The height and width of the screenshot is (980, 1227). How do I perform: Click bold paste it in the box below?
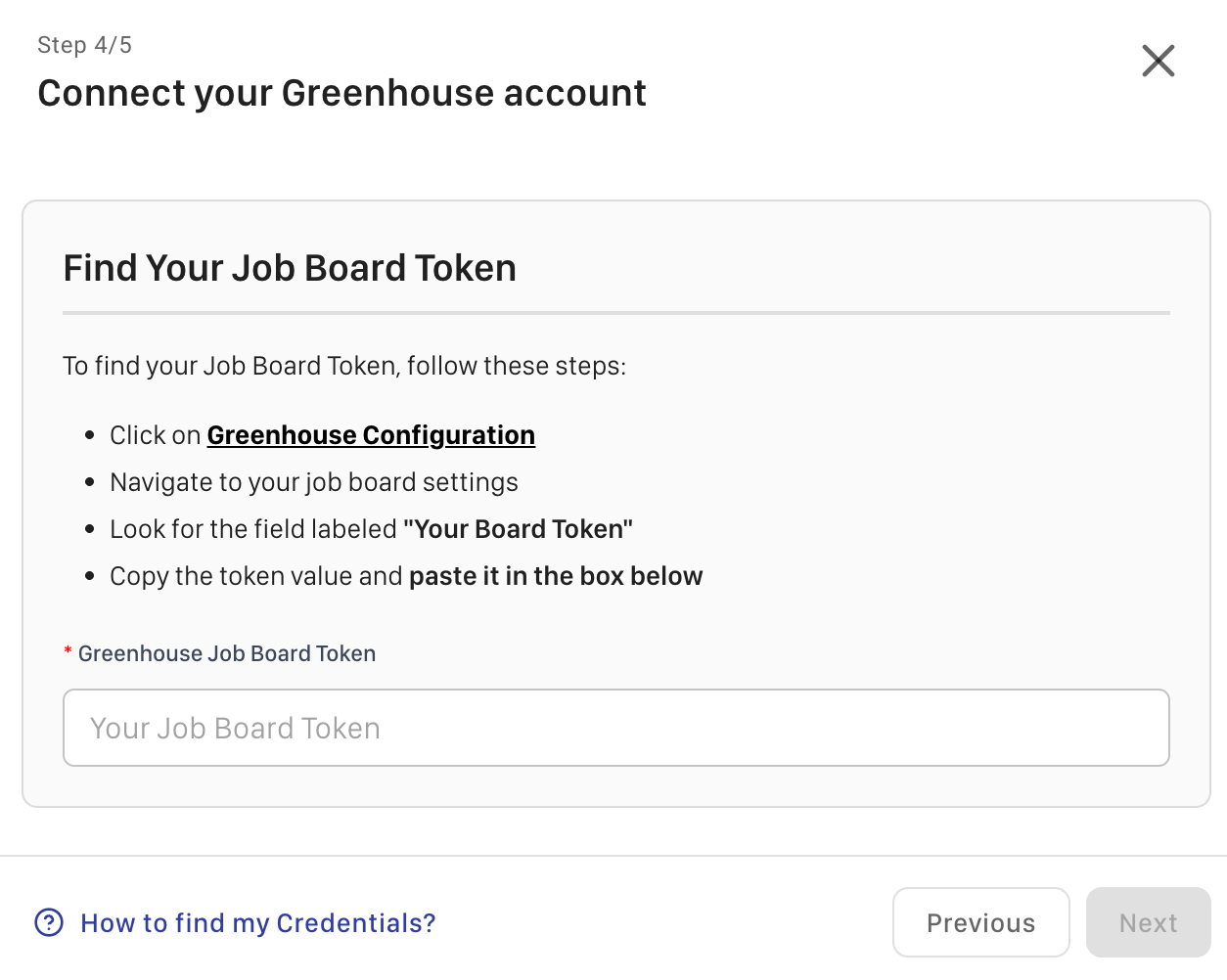pos(555,576)
